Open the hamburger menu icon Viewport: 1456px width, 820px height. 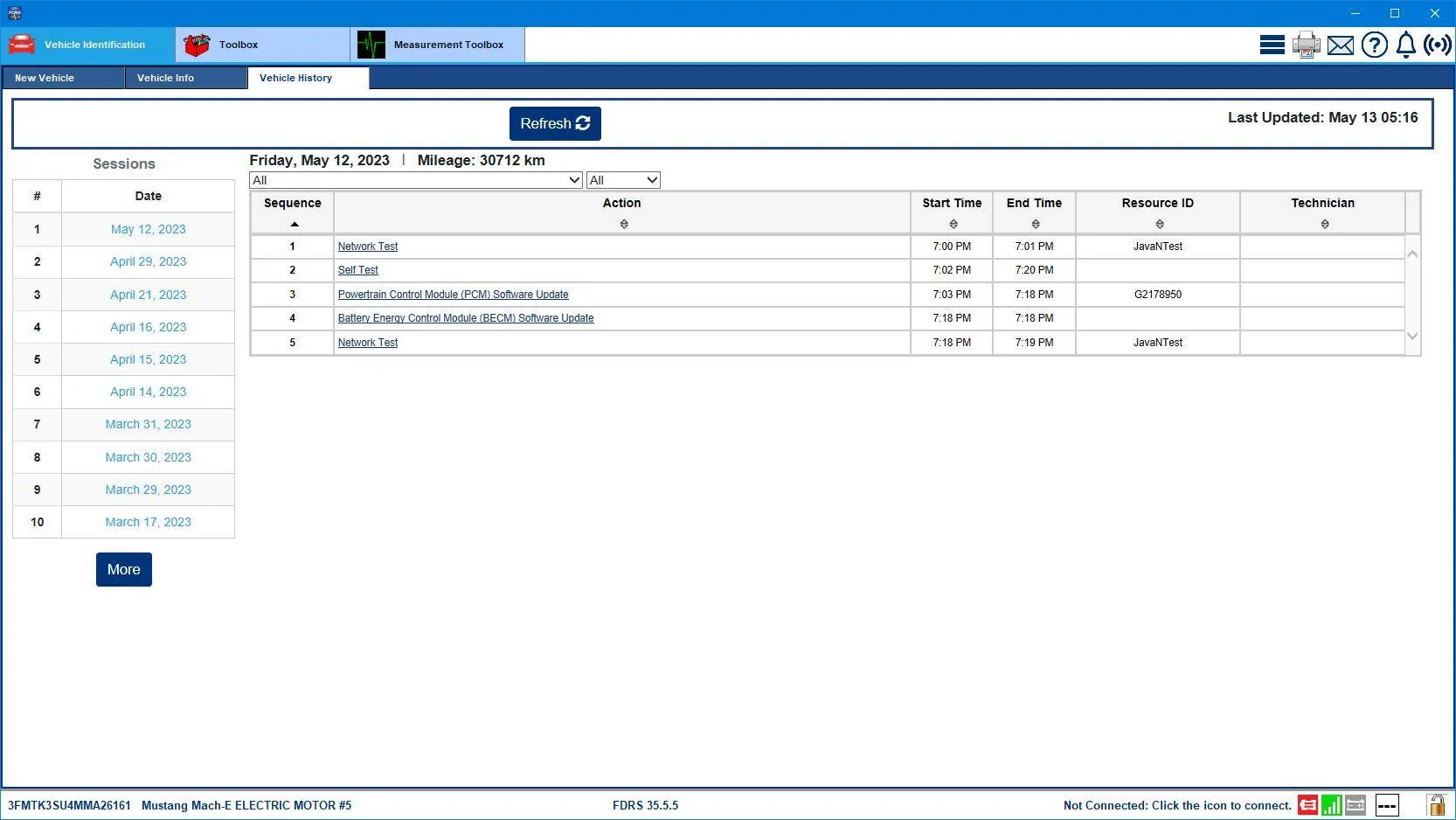(x=1272, y=45)
